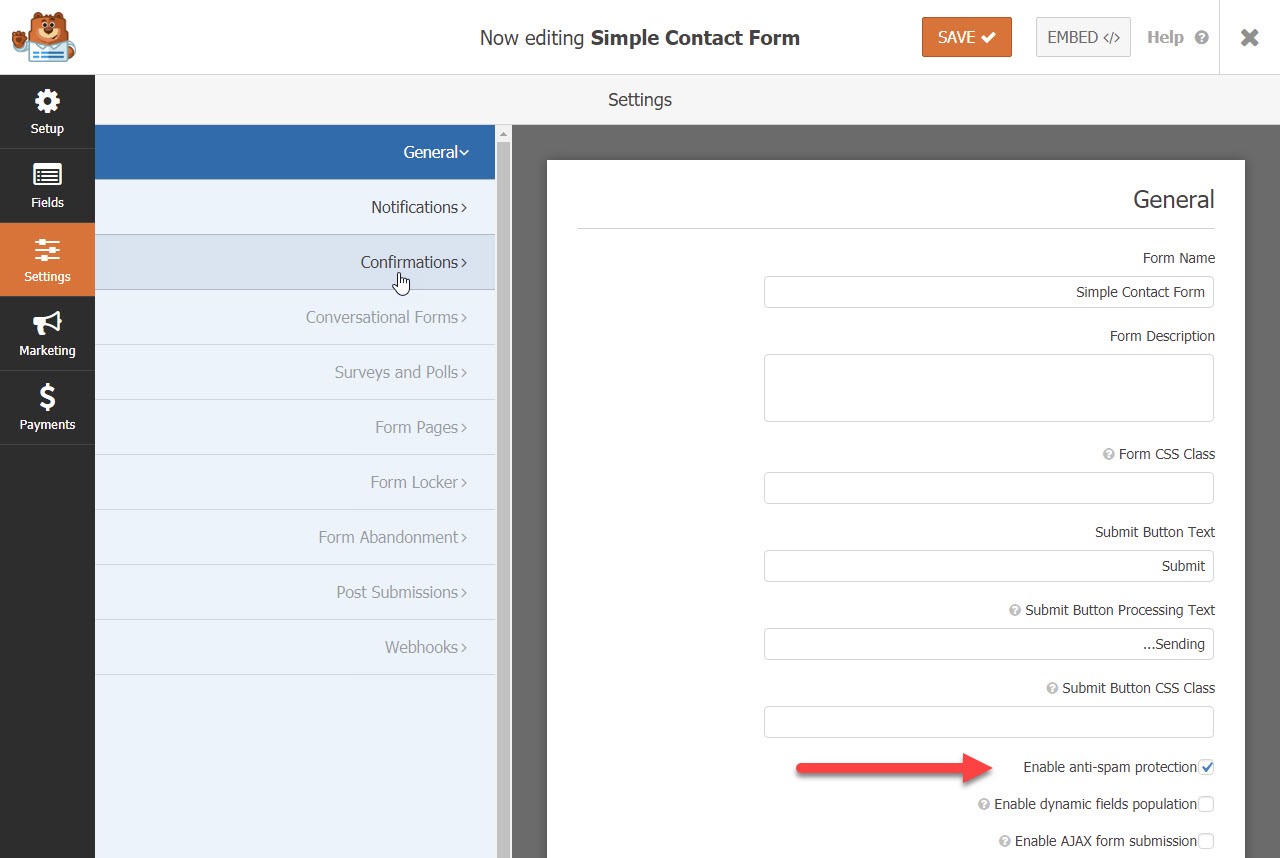Click the settings list vertical scrollbar
1280x858 pixels.
tap(503, 400)
